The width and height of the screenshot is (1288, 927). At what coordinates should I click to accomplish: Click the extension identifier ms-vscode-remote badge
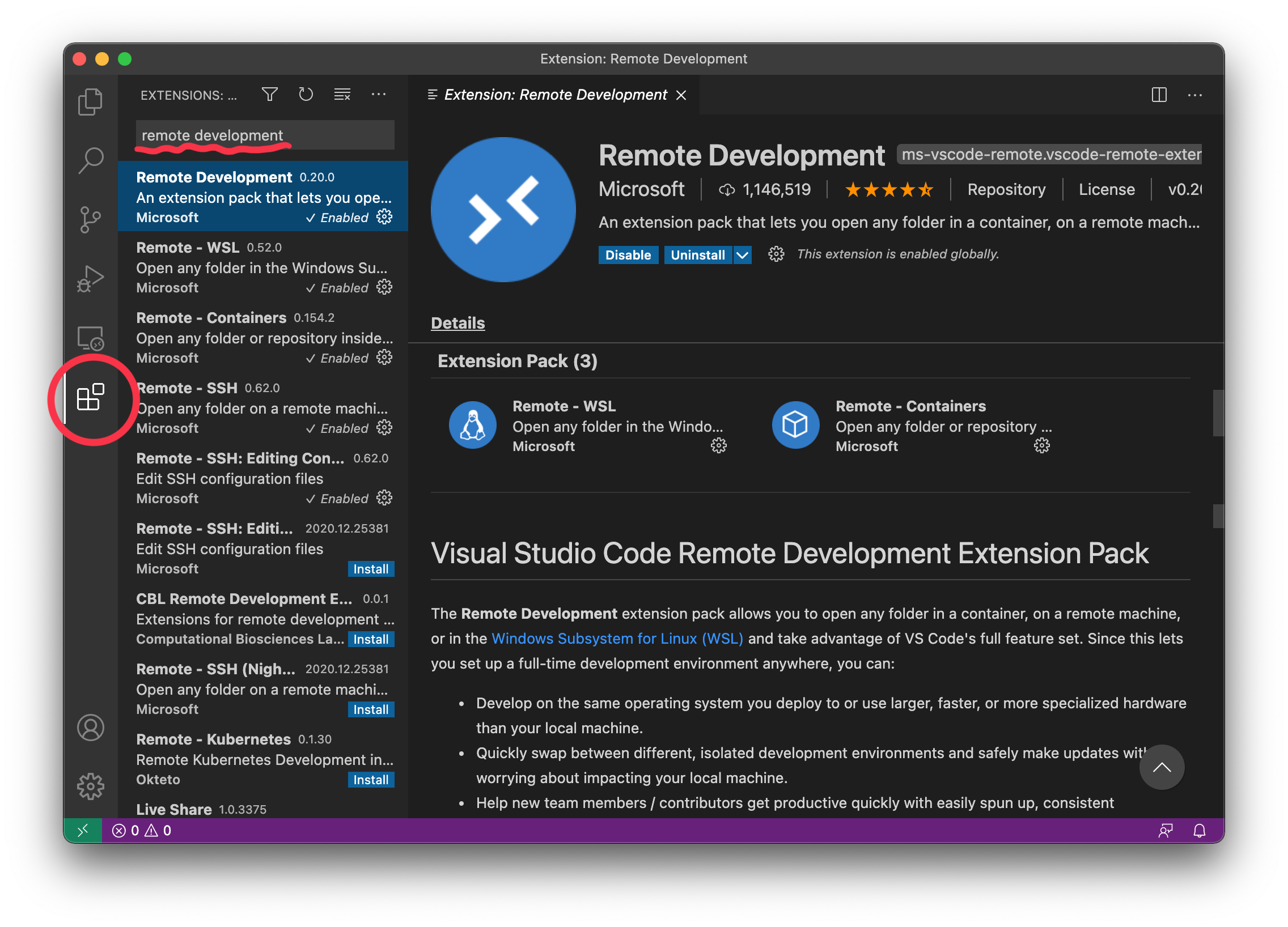(x=1049, y=154)
